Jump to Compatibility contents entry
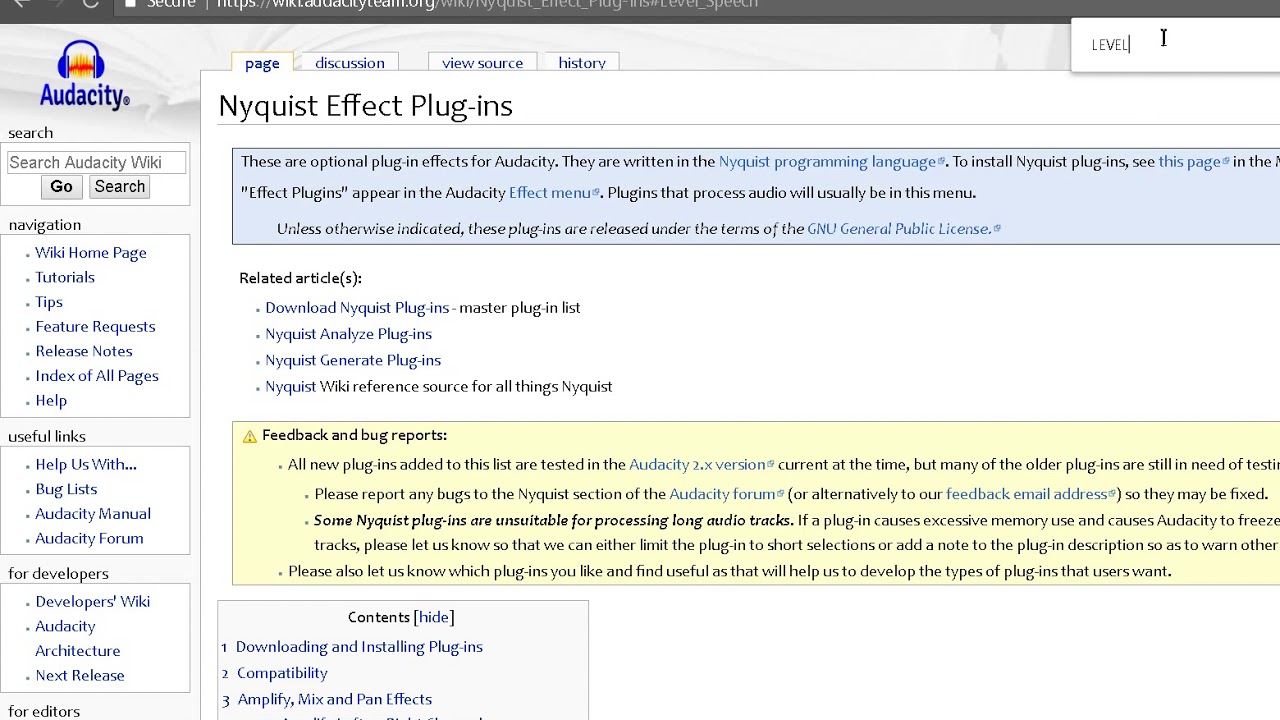Screen dimensions: 1280x720 pos(282,673)
